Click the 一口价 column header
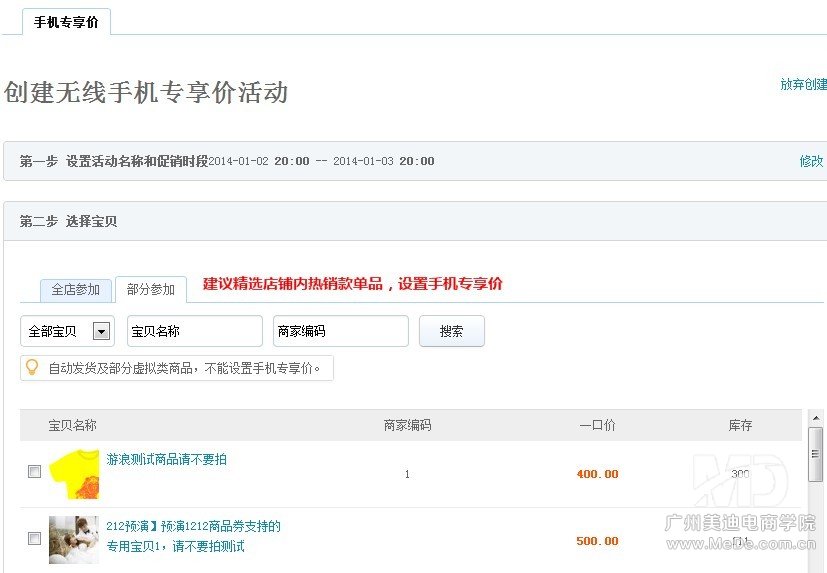This screenshot has height=573, width=827. pos(597,425)
